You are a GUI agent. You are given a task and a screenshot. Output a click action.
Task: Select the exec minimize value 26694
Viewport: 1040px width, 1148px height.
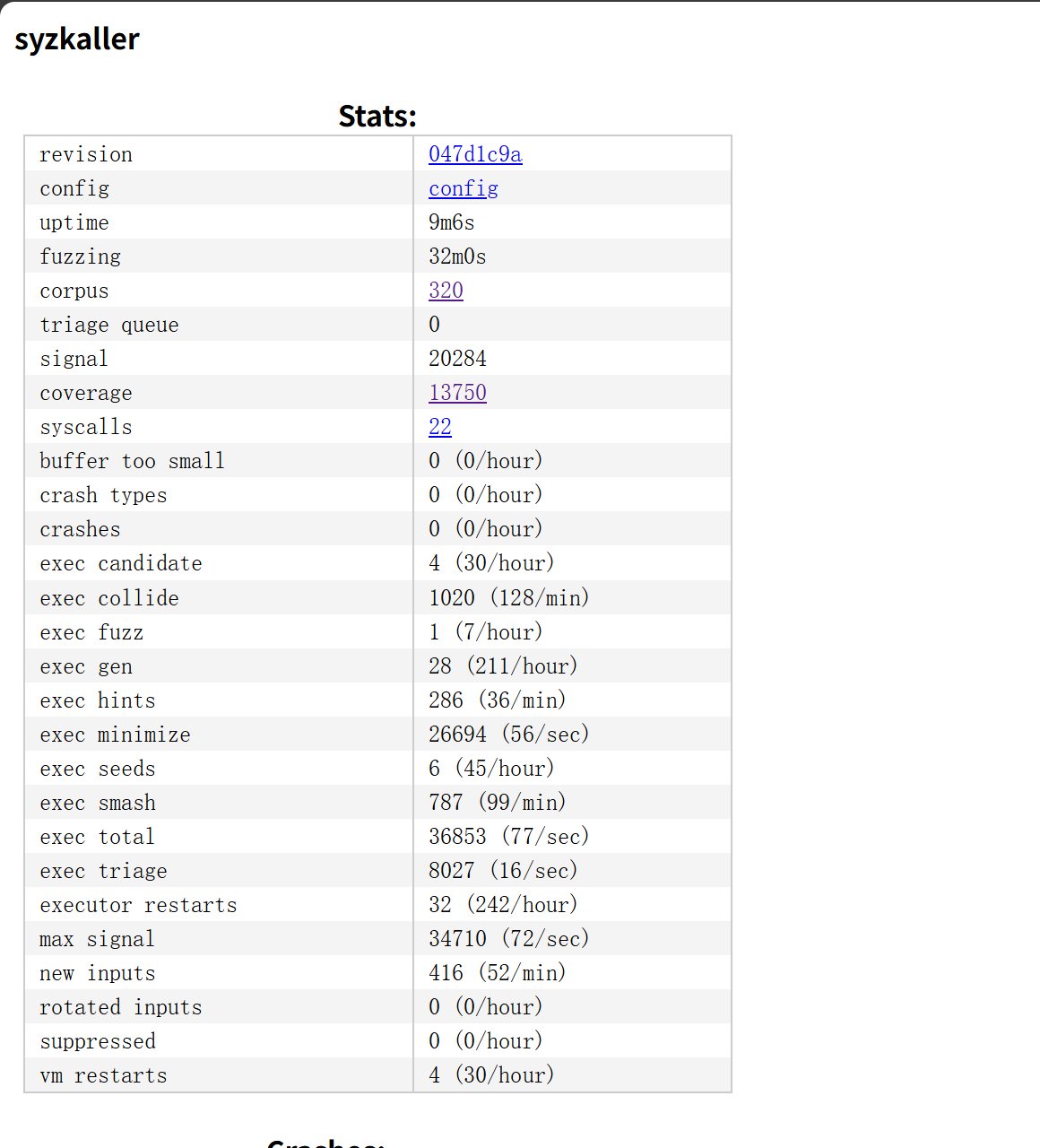457,735
